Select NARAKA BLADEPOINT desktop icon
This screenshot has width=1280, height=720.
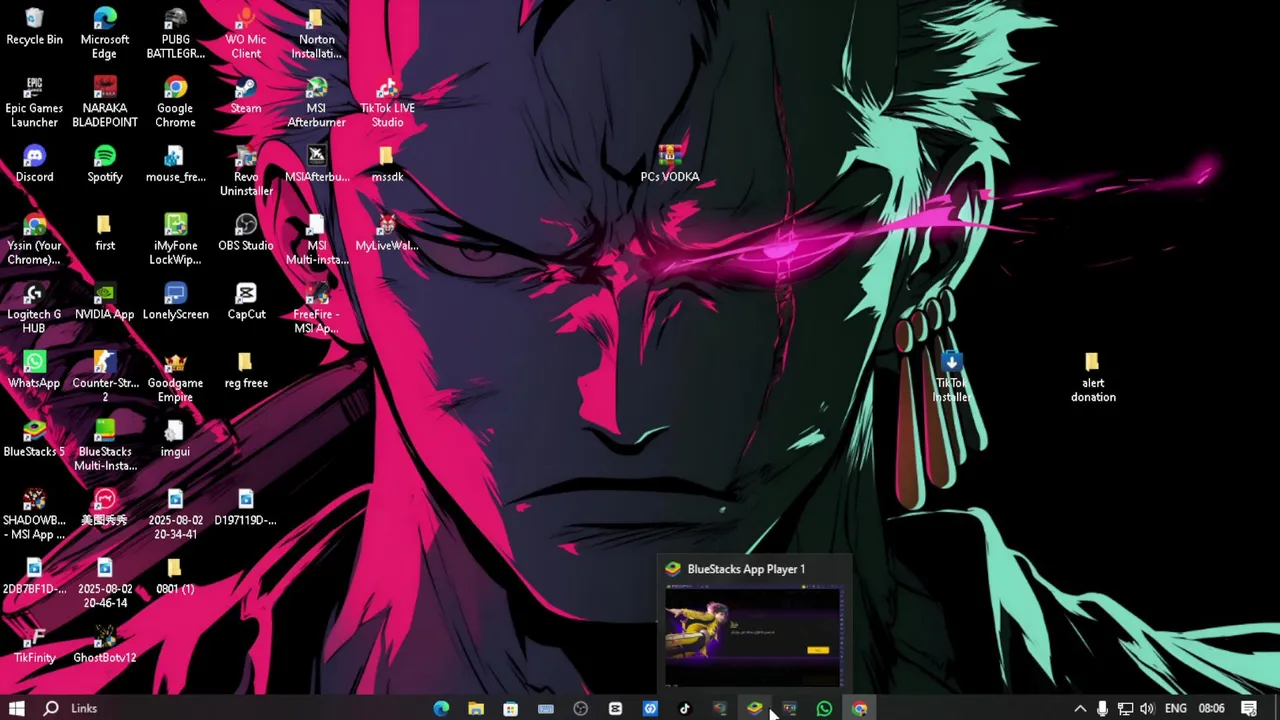[x=105, y=102]
